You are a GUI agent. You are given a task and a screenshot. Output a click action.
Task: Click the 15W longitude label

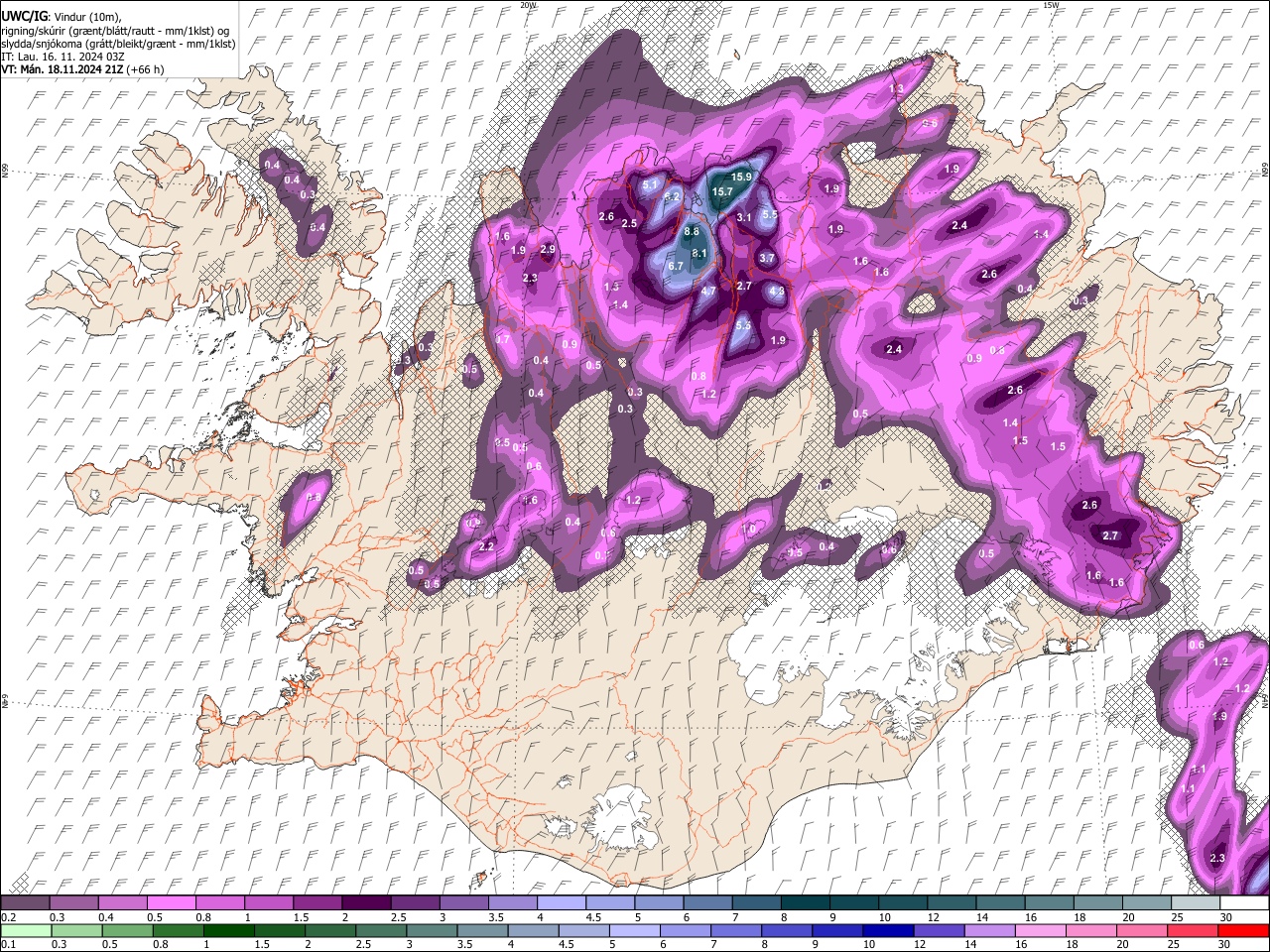[x=1052, y=5]
